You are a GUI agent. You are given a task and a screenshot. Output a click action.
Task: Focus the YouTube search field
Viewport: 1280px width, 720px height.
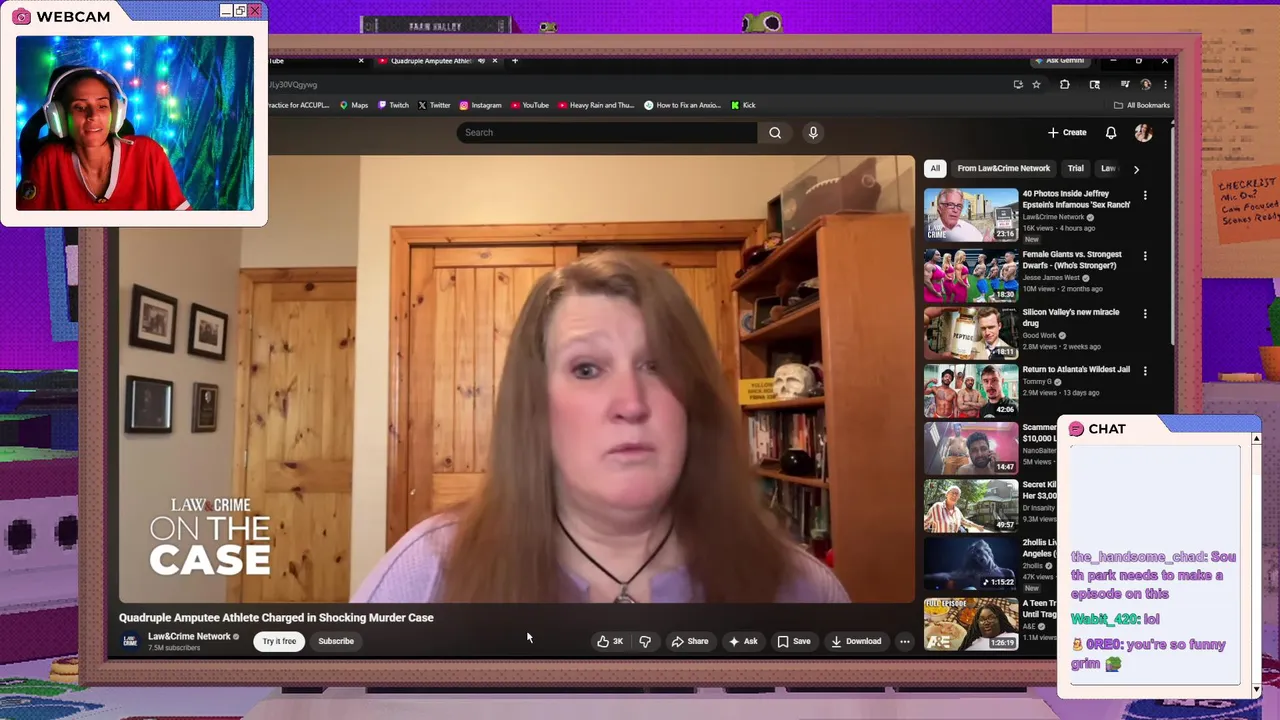click(x=607, y=132)
